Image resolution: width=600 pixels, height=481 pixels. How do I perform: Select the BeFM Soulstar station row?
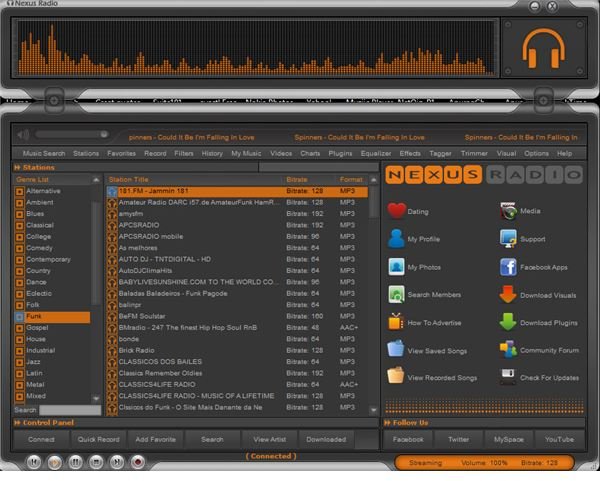pos(237,316)
